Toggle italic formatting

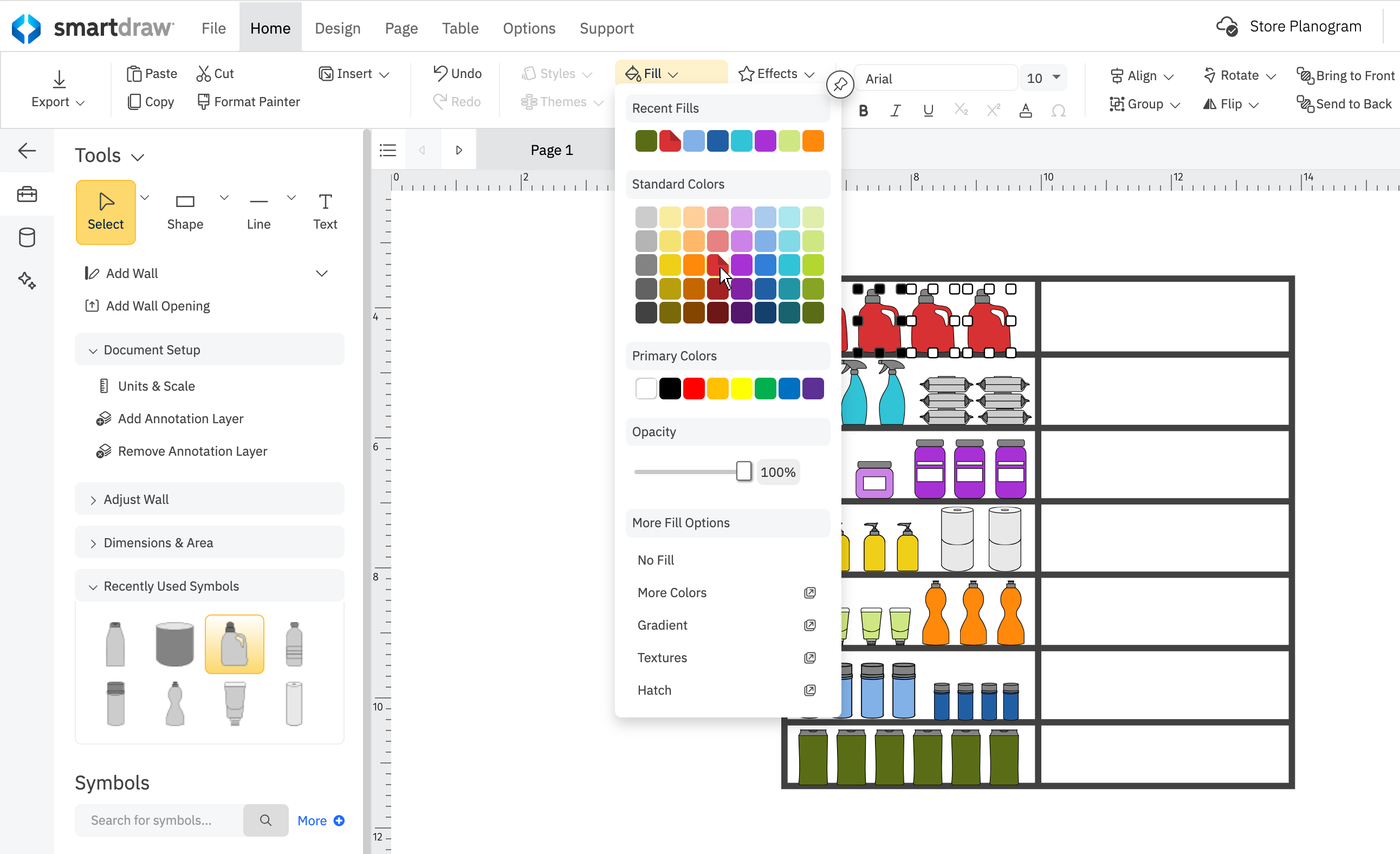[x=896, y=110]
